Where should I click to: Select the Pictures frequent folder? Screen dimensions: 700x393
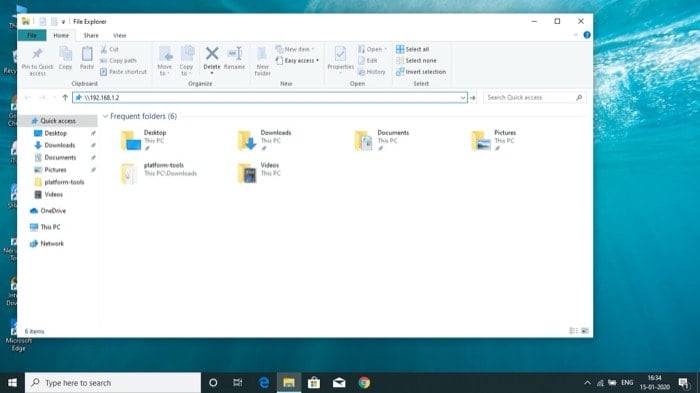coord(494,140)
